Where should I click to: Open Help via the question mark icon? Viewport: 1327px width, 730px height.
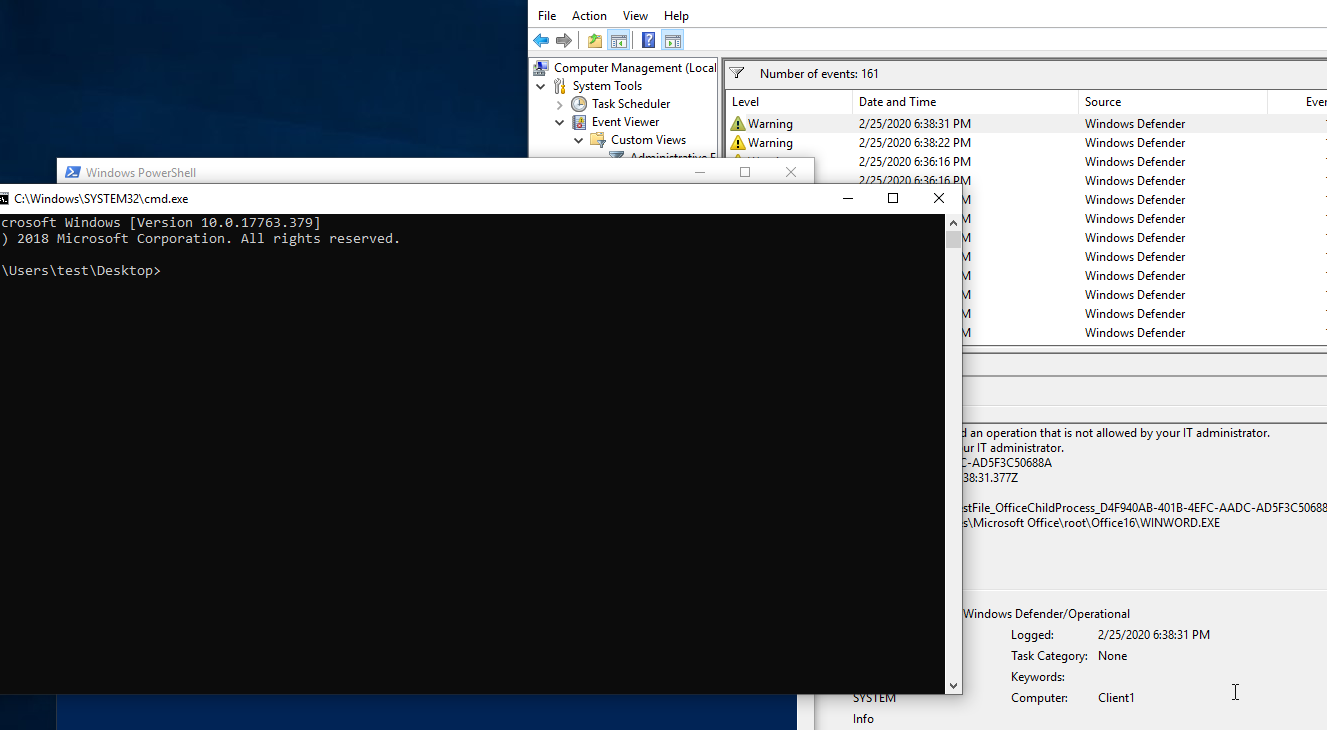(649, 41)
